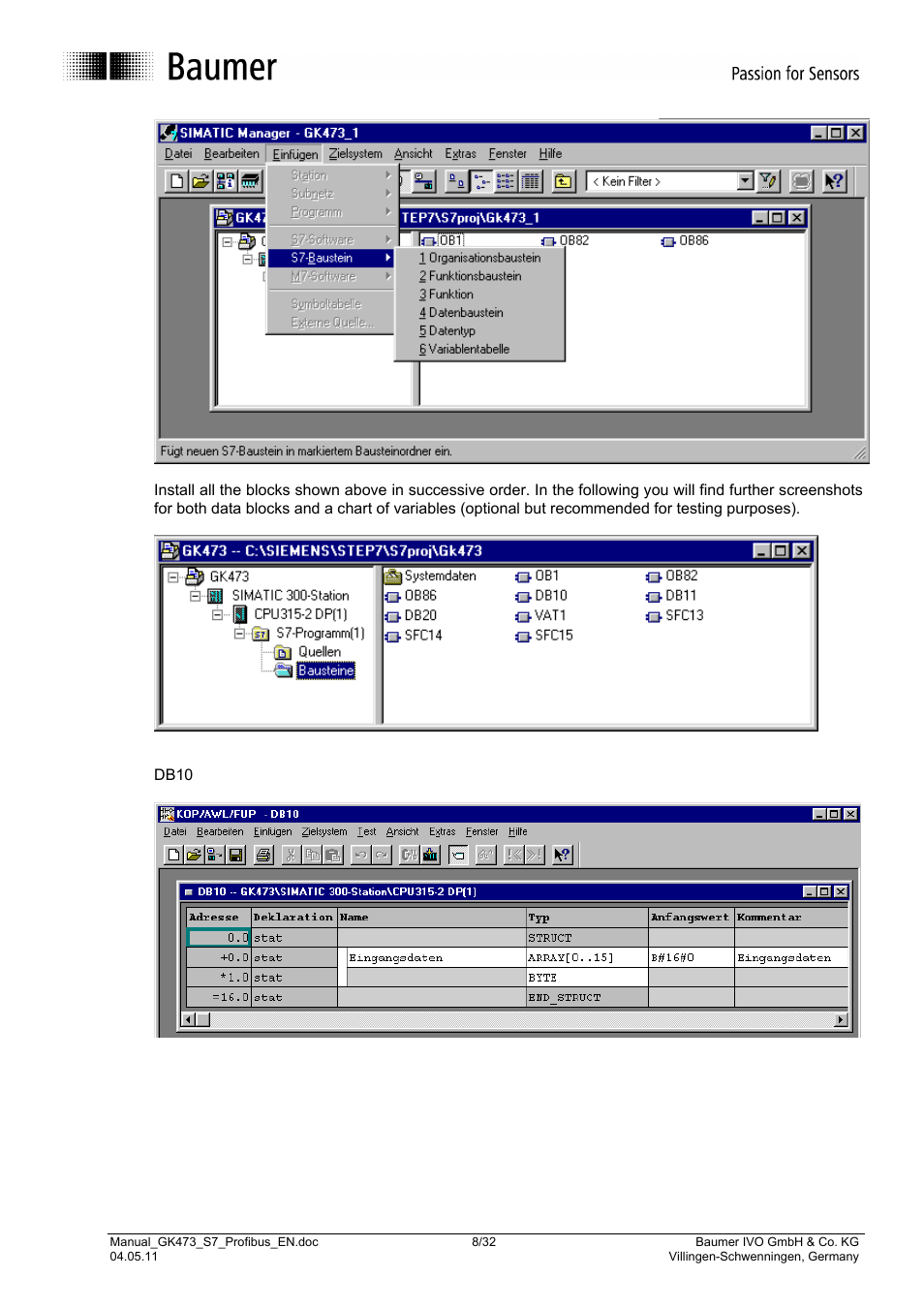This screenshot has height=1309, width=924.
Task: Select block OB86 in GK473_1 window
Action: coord(686,240)
